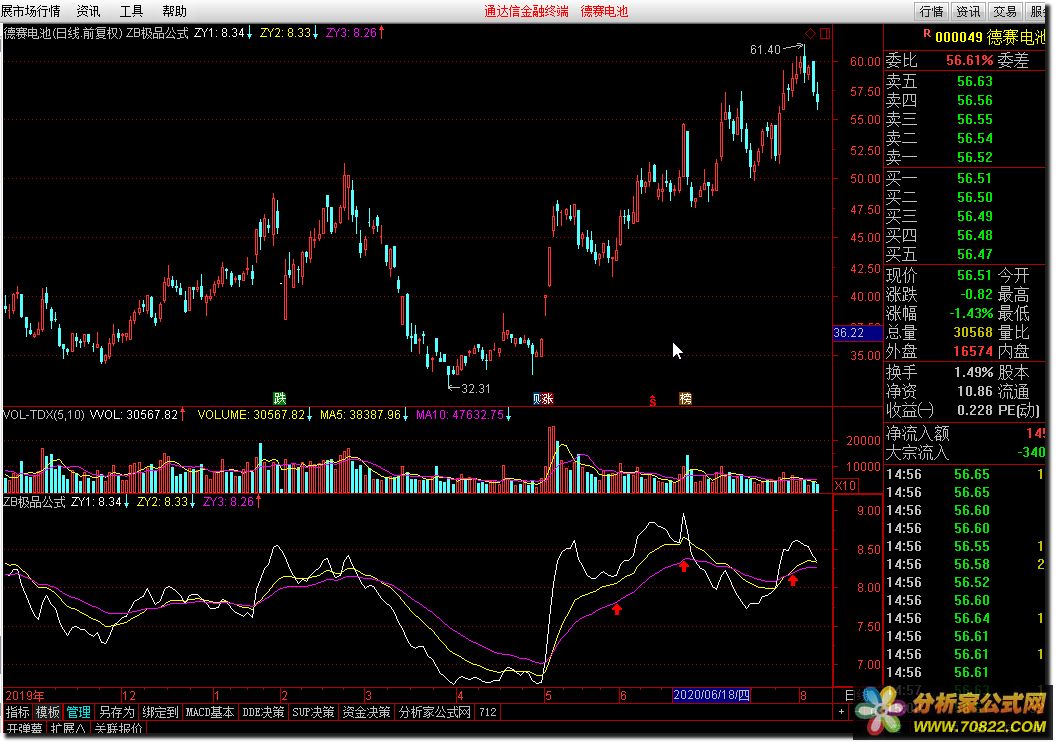Click the 另存为 tab
This screenshot has width=1055, height=742.
[x=116, y=712]
